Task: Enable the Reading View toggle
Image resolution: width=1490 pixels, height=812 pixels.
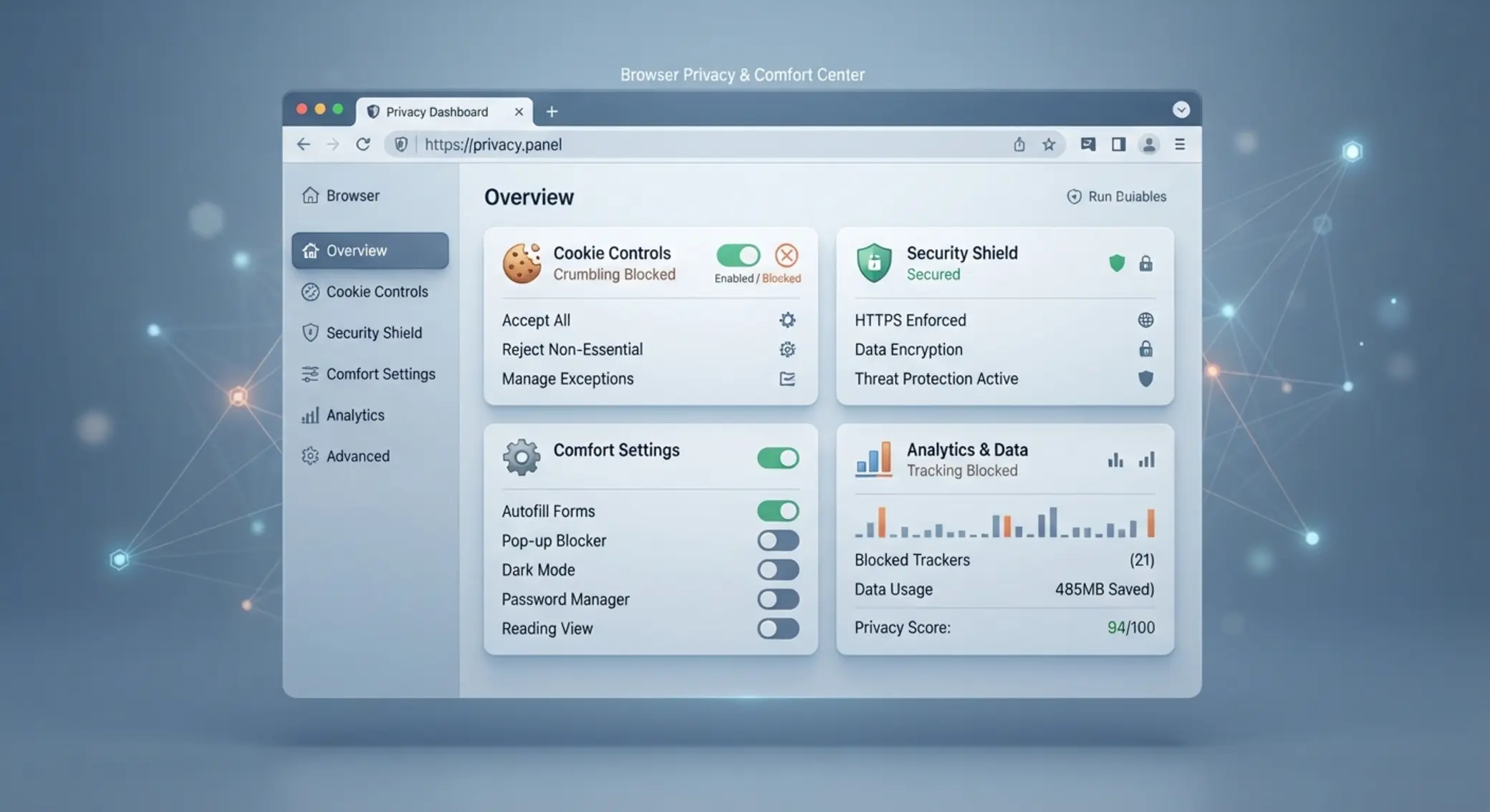Action: click(x=778, y=629)
